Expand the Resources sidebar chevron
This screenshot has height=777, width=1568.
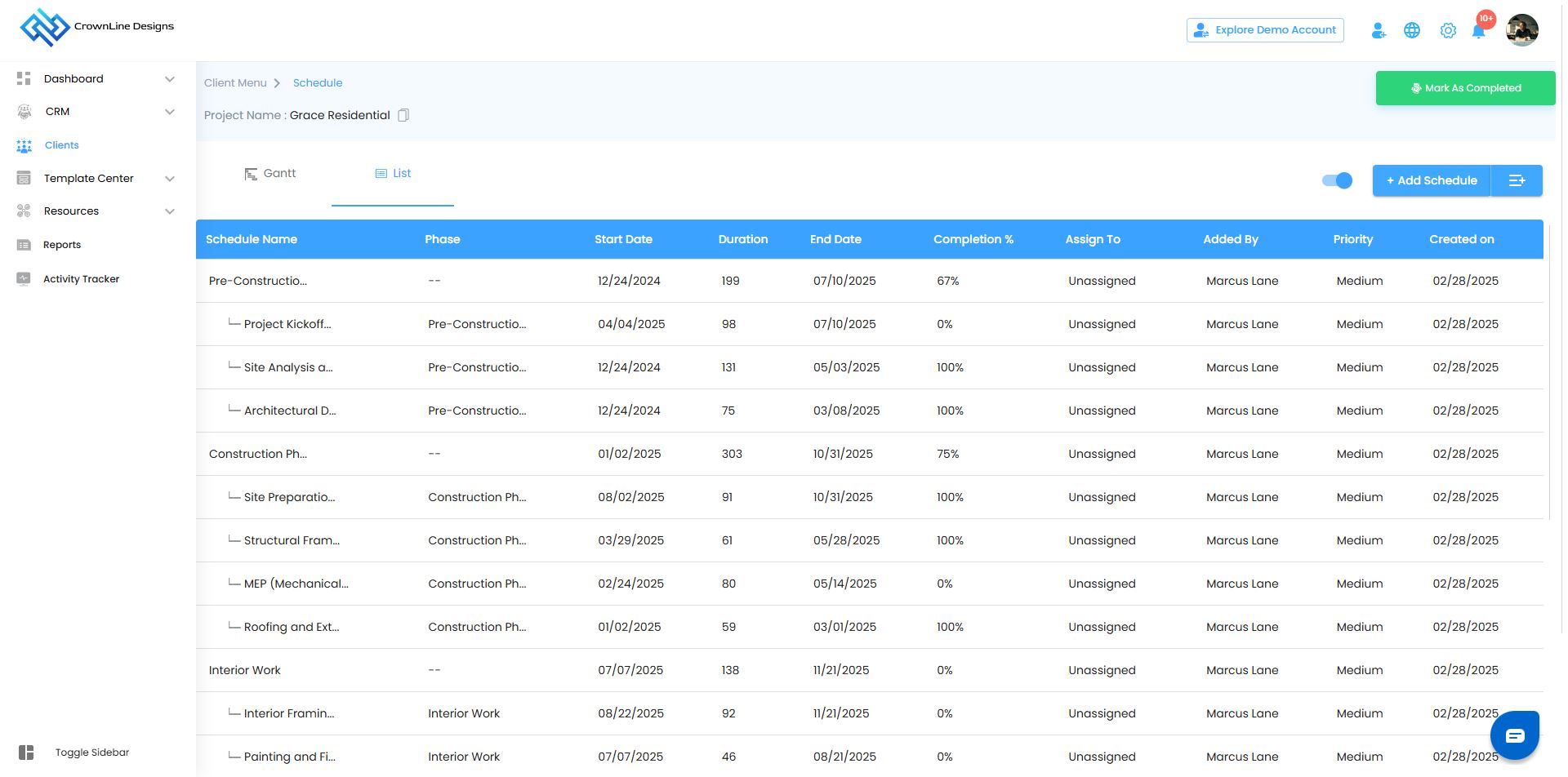(x=170, y=211)
